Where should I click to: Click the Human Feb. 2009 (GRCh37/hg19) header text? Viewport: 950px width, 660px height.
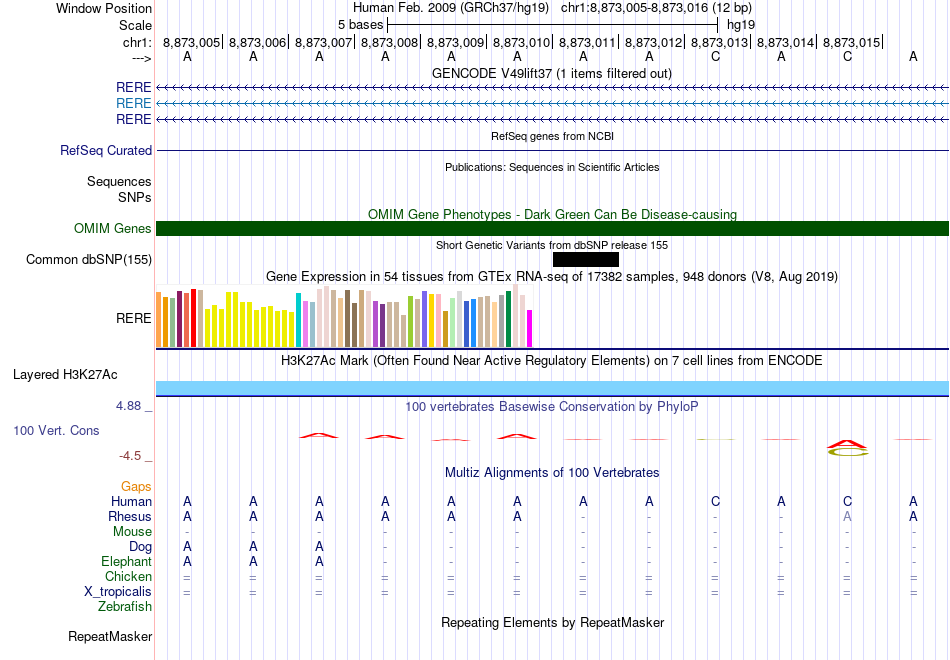451,8
